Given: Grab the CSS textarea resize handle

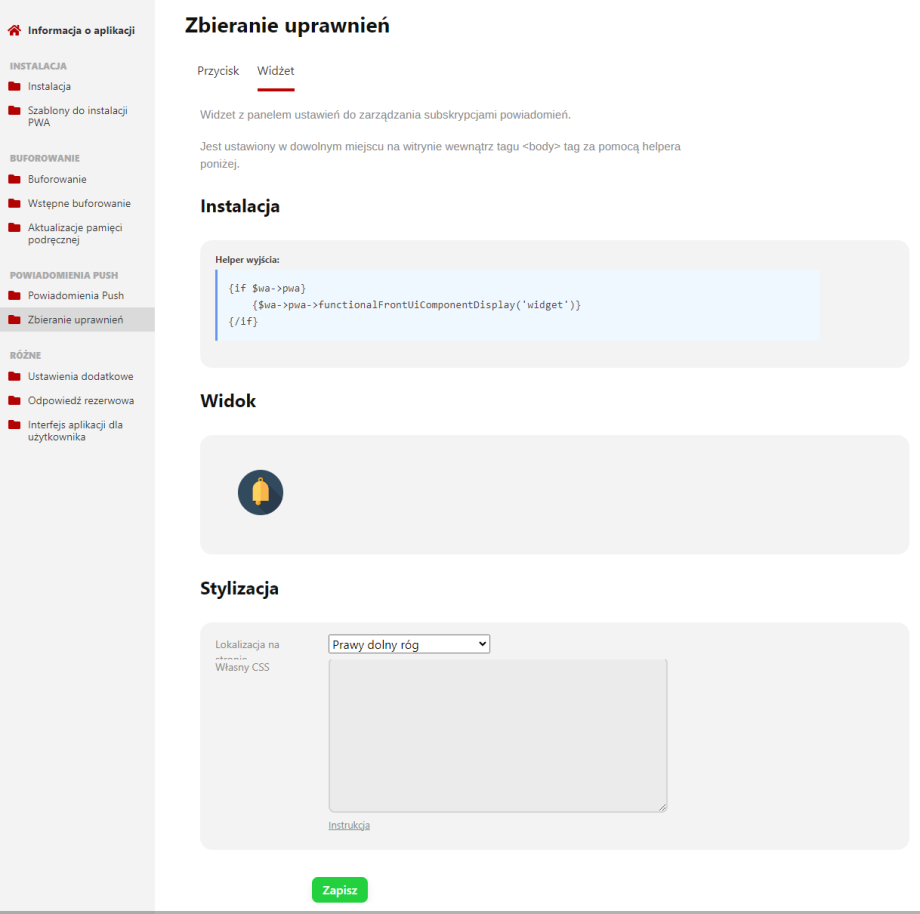Looking at the screenshot, I should tap(662, 807).
